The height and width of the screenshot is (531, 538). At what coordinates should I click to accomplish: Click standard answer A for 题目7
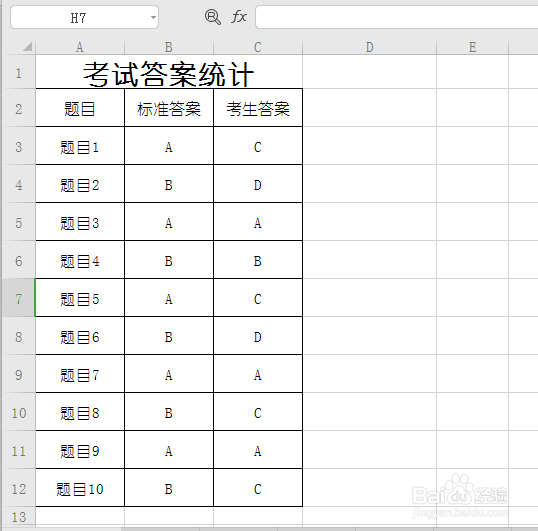click(169, 375)
